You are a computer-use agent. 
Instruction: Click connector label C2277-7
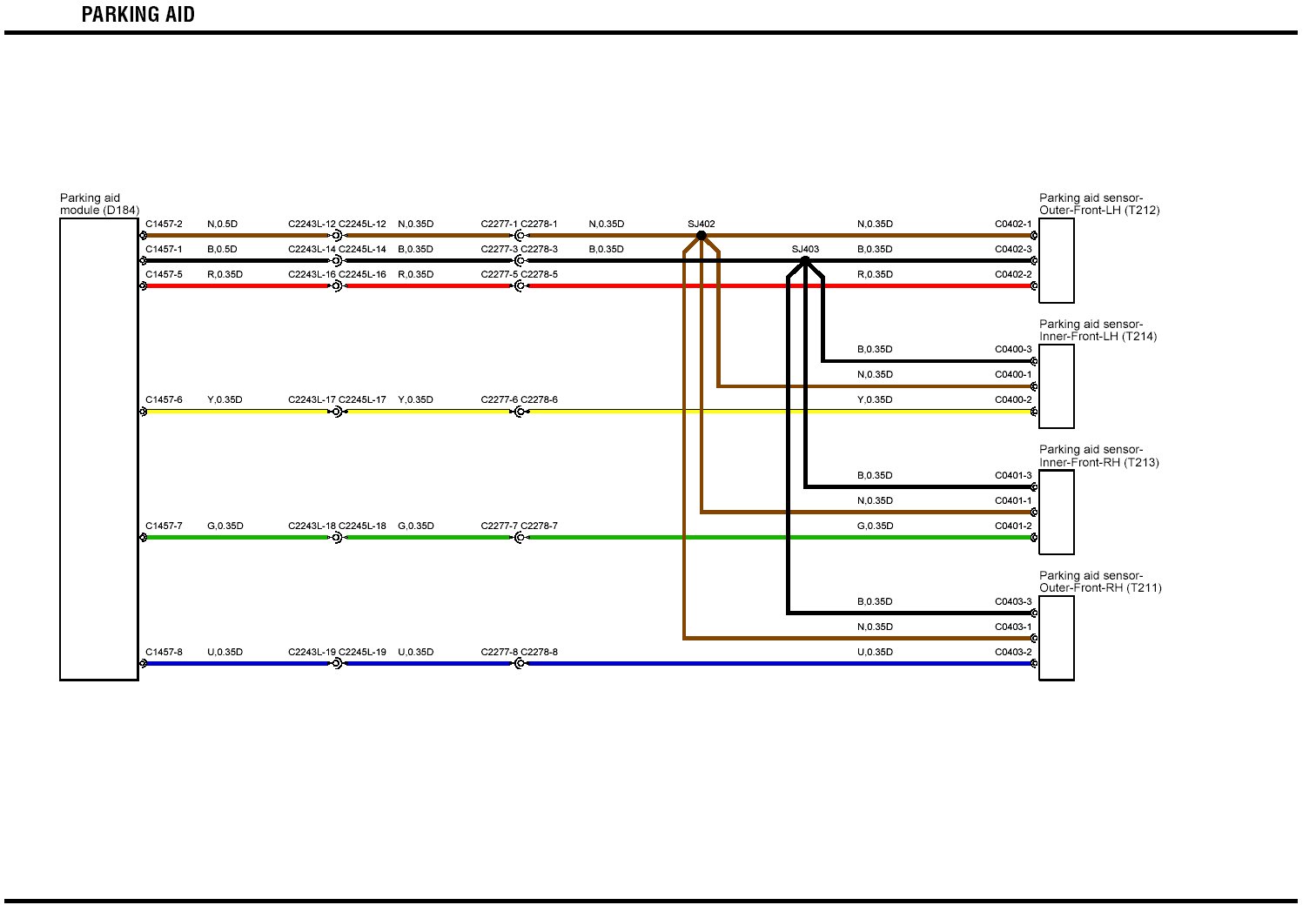click(x=500, y=526)
